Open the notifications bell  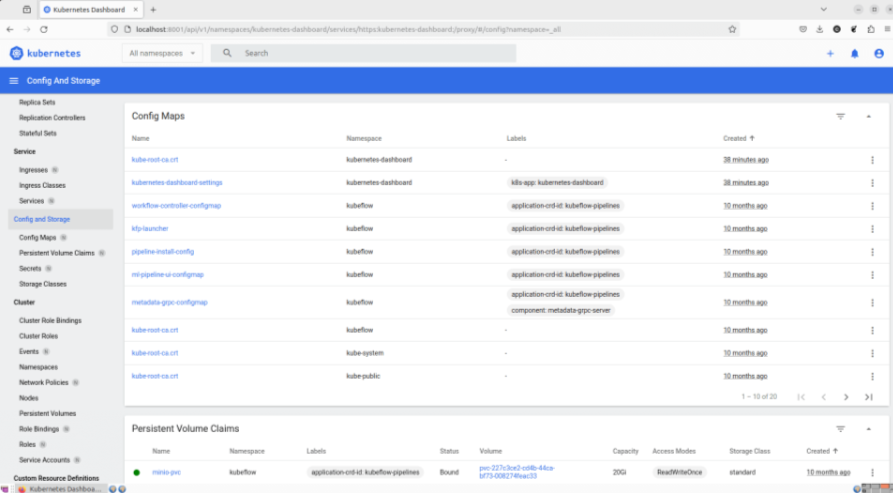click(854, 54)
